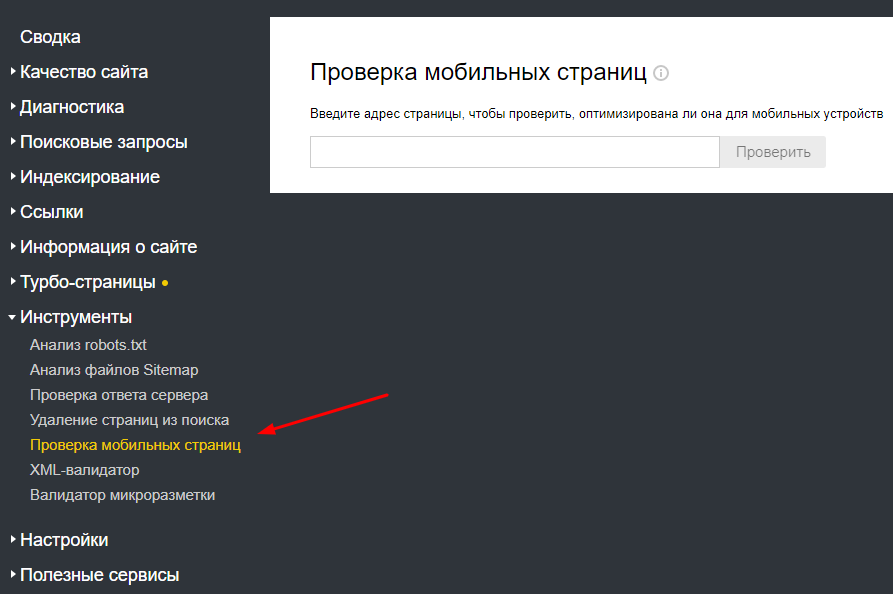Image resolution: width=893 pixels, height=594 pixels.
Task: Expand the Турбо-страницы arrow
Action: tap(13, 281)
